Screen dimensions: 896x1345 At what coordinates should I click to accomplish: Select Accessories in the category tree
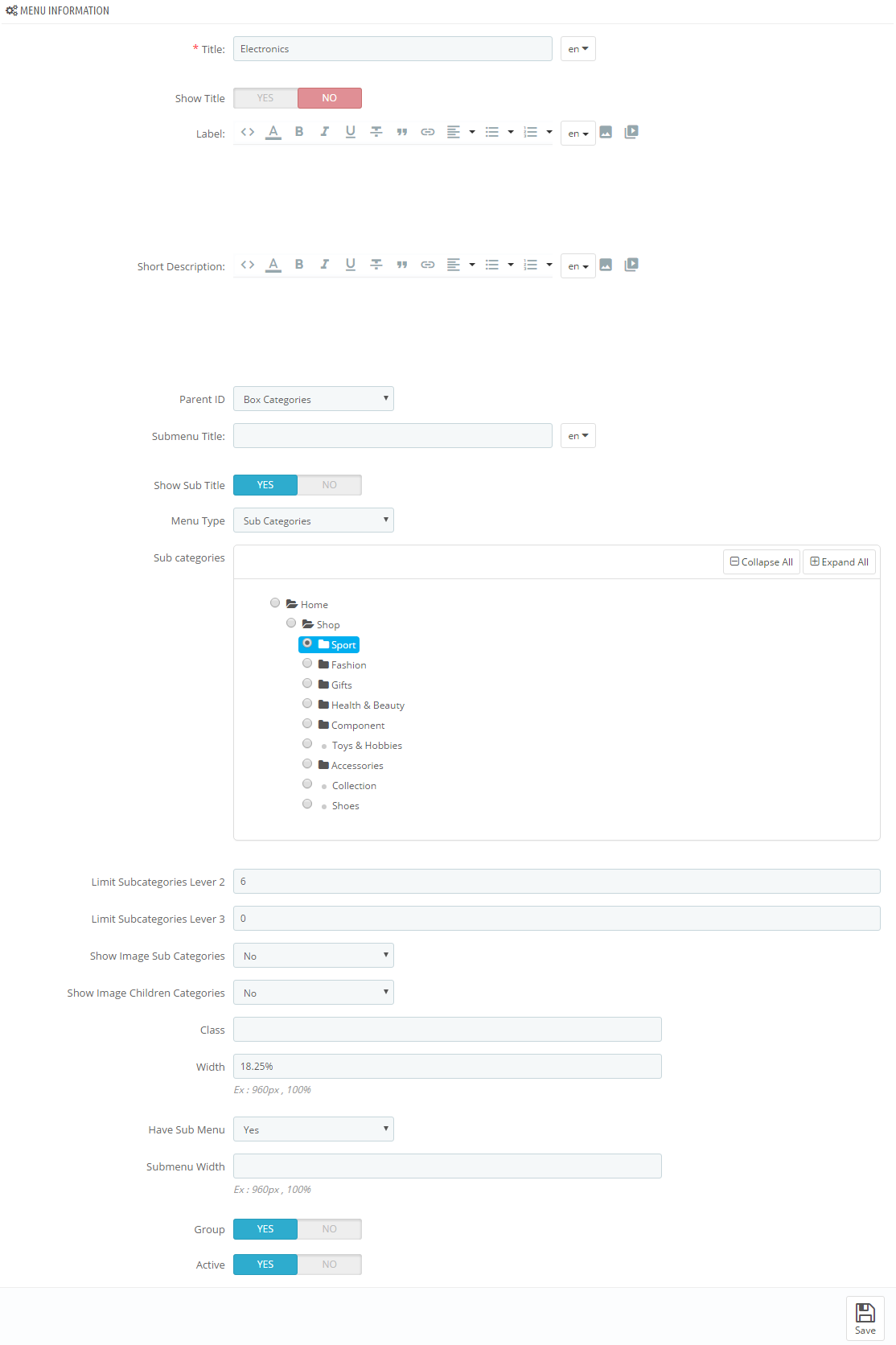pos(357,766)
